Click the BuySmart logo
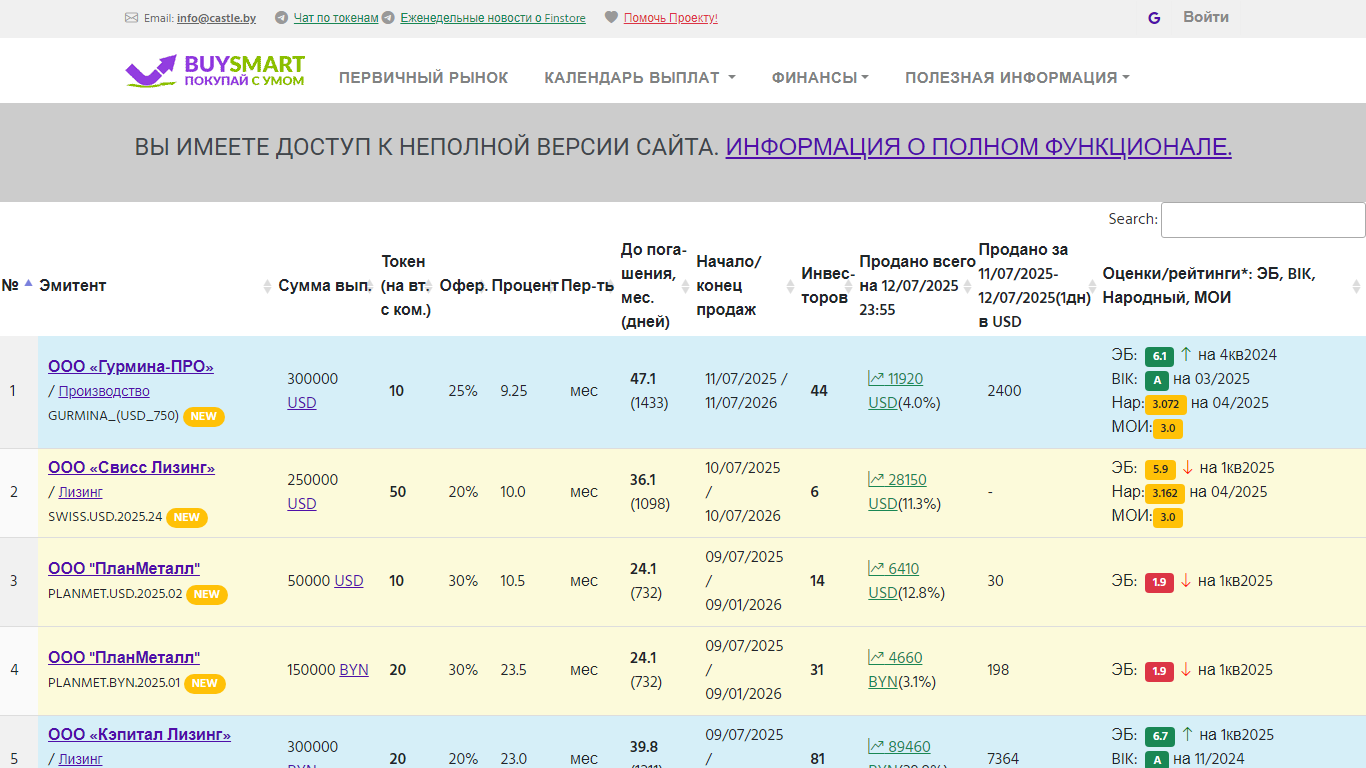This screenshot has width=1366, height=768. pyautogui.click(x=215, y=71)
